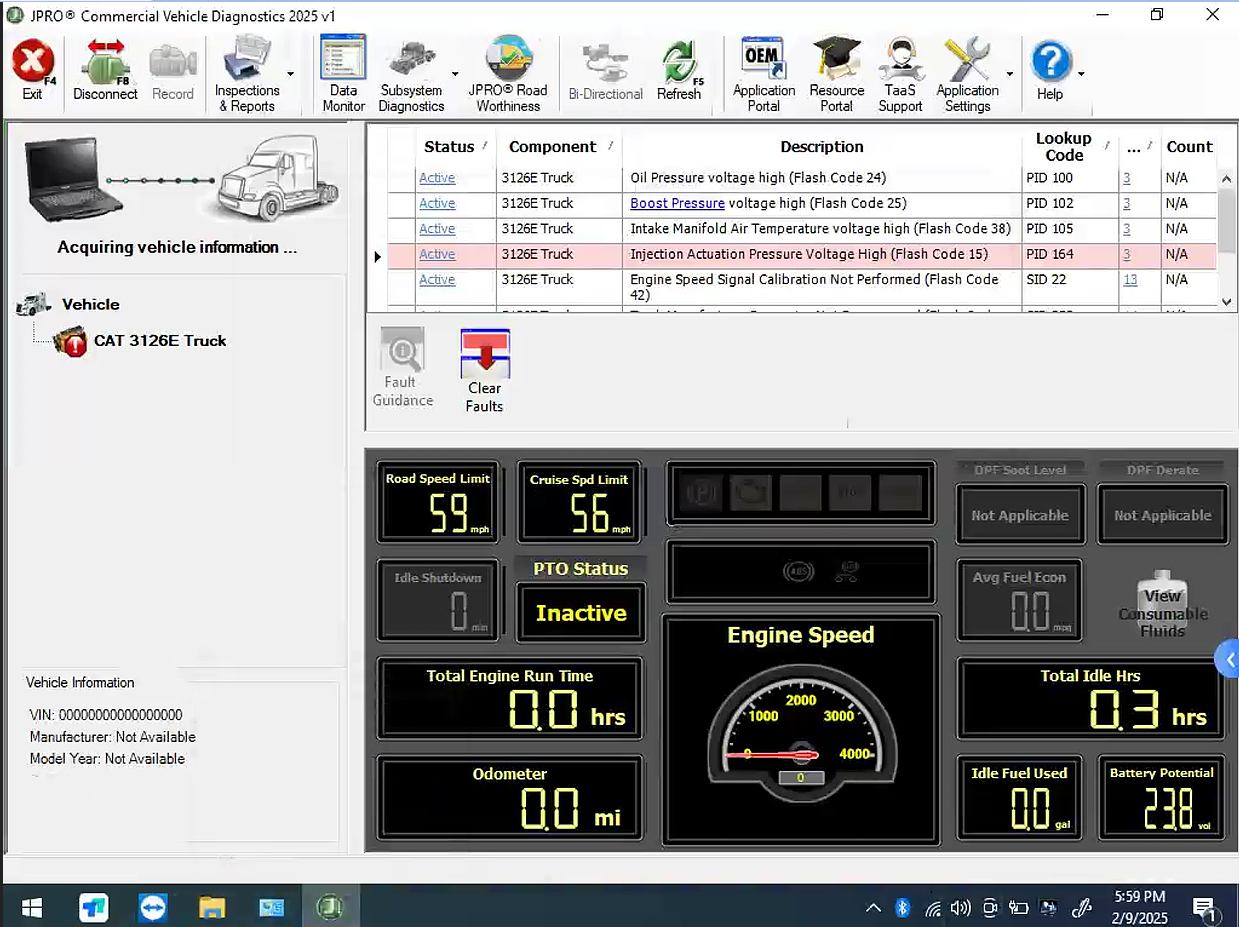Viewport: 1239px width, 927px height.
Task: Run a JPRO Road Worthiness check
Action: tap(509, 68)
